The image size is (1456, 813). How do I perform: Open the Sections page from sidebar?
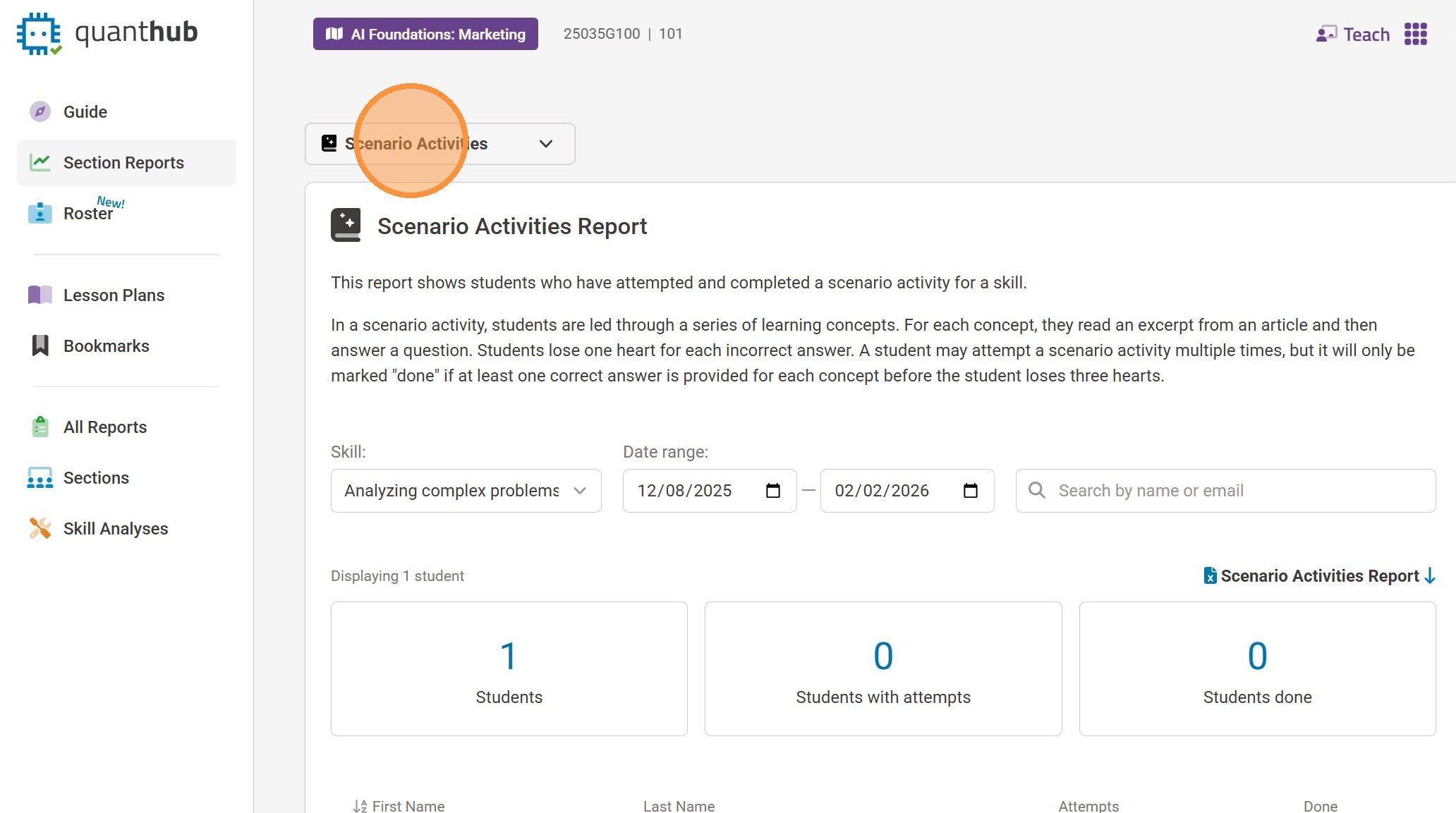(96, 477)
